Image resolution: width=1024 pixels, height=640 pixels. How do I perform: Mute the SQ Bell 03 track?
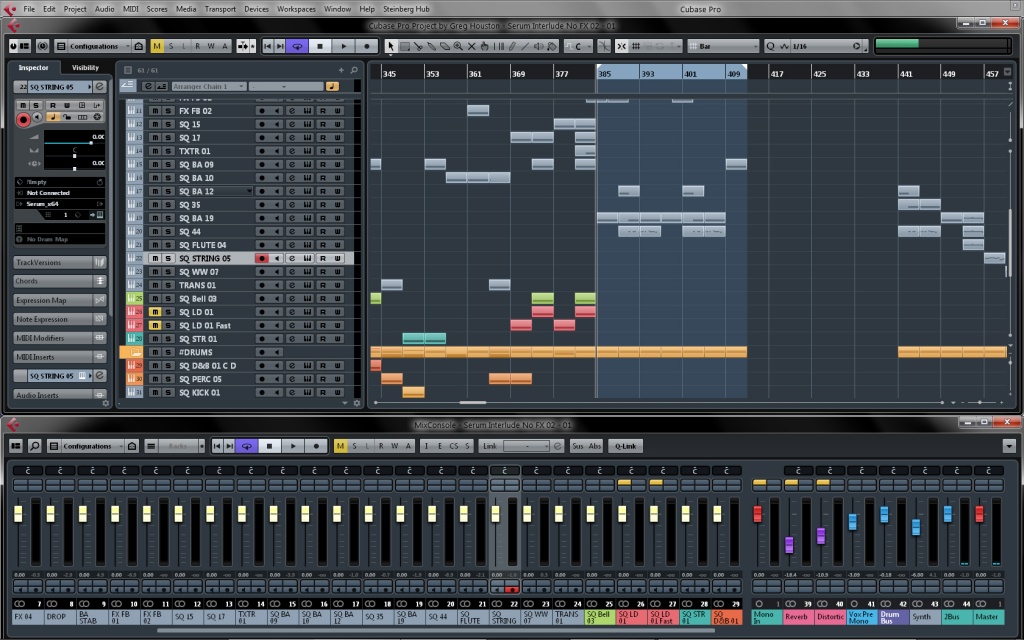click(155, 299)
